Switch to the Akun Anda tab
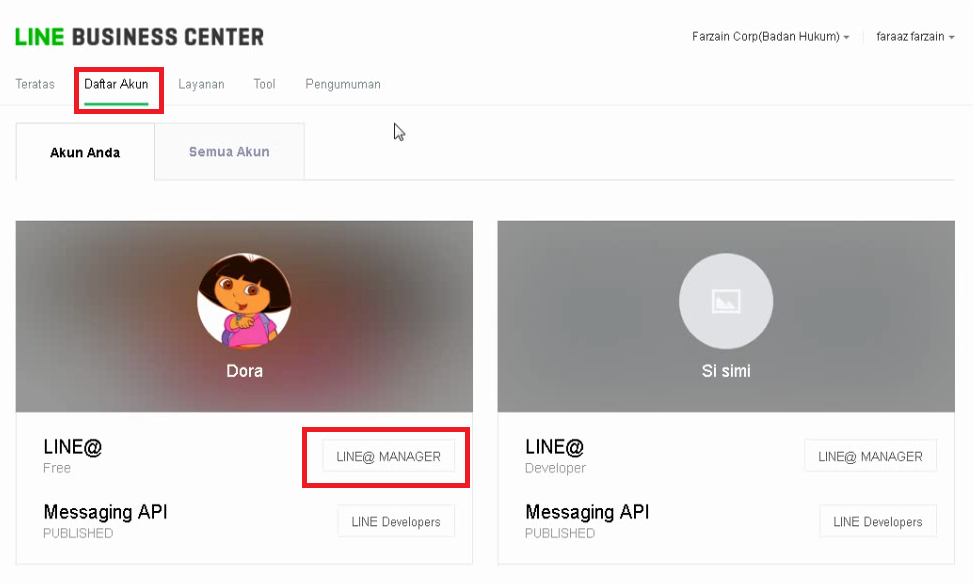973x584 pixels. [85, 152]
